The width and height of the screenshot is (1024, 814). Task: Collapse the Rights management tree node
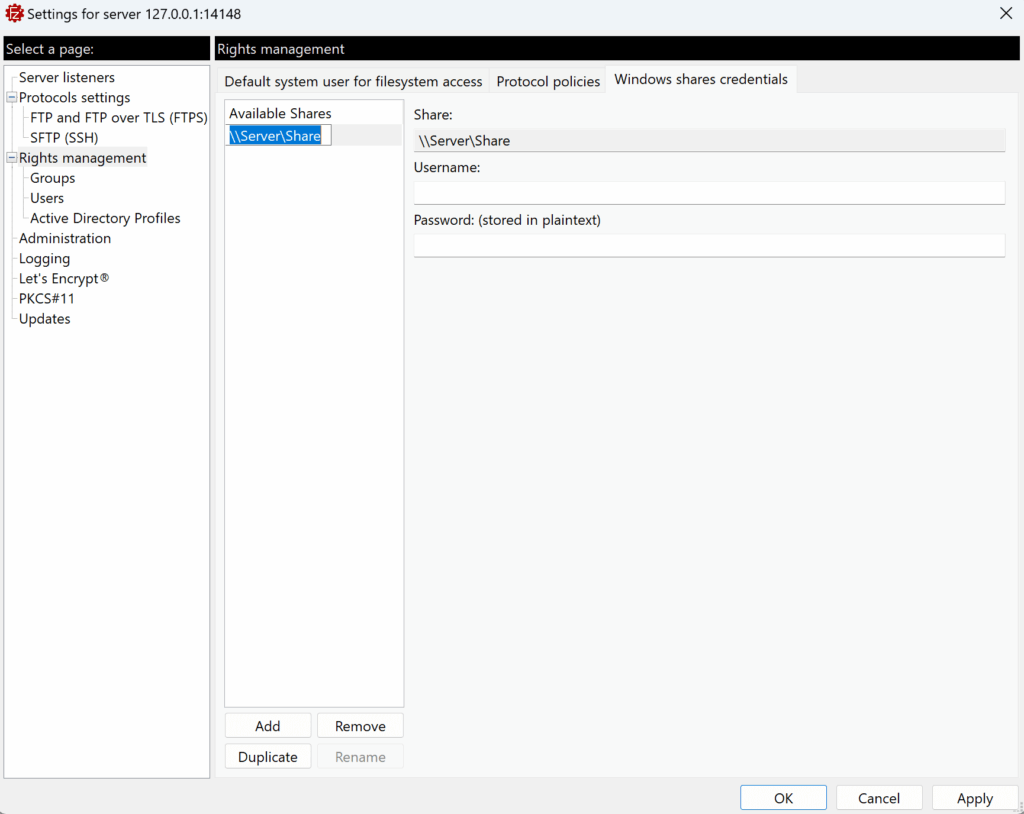click(12, 158)
